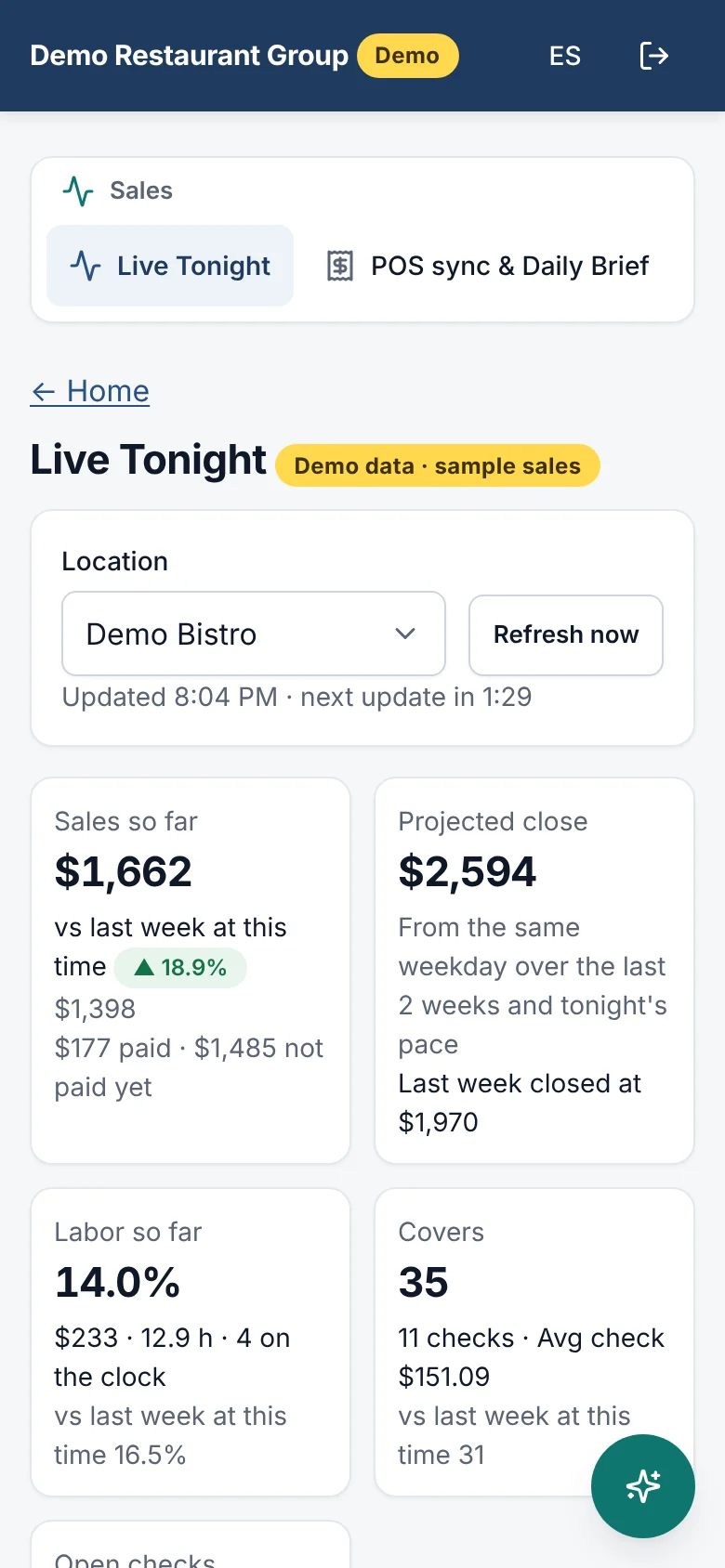Viewport: 725px width, 1568px height.
Task: Click the Live Tonight page heading
Action: pos(149,460)
